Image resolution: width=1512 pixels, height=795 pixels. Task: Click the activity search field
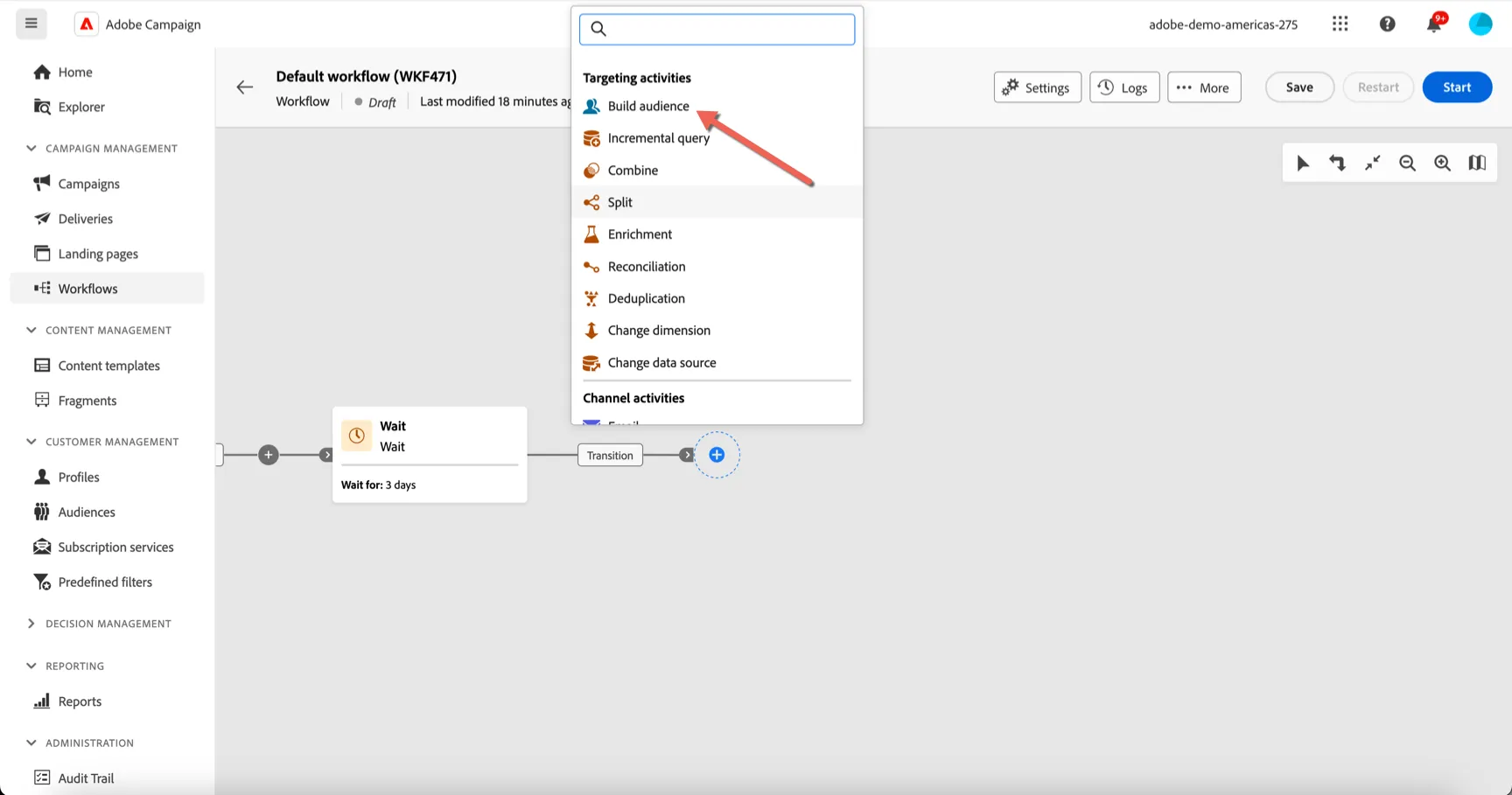[x=717, y=29]
